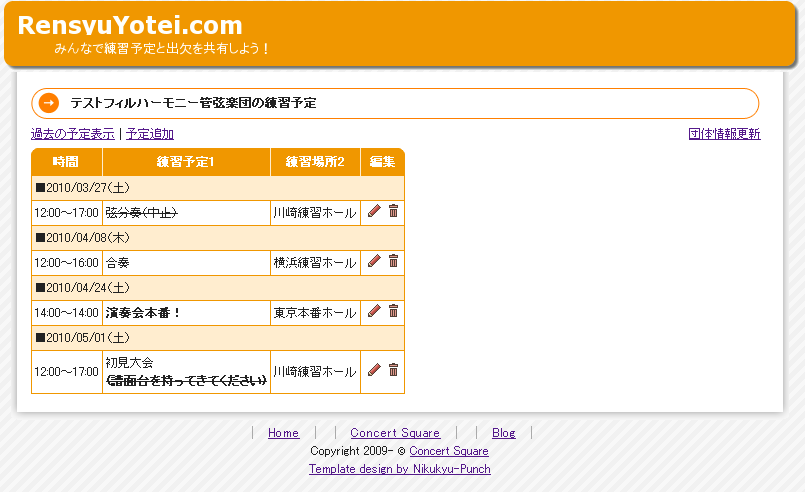This screenshot has height=492, width=805.
Task: Visit the Blog footer link
Action: pos(504,433)
